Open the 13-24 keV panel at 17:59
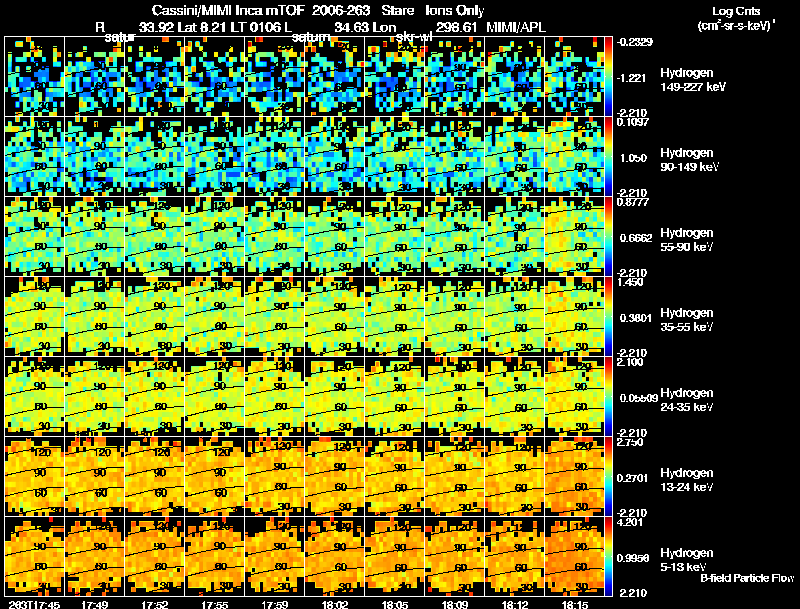 274,476
